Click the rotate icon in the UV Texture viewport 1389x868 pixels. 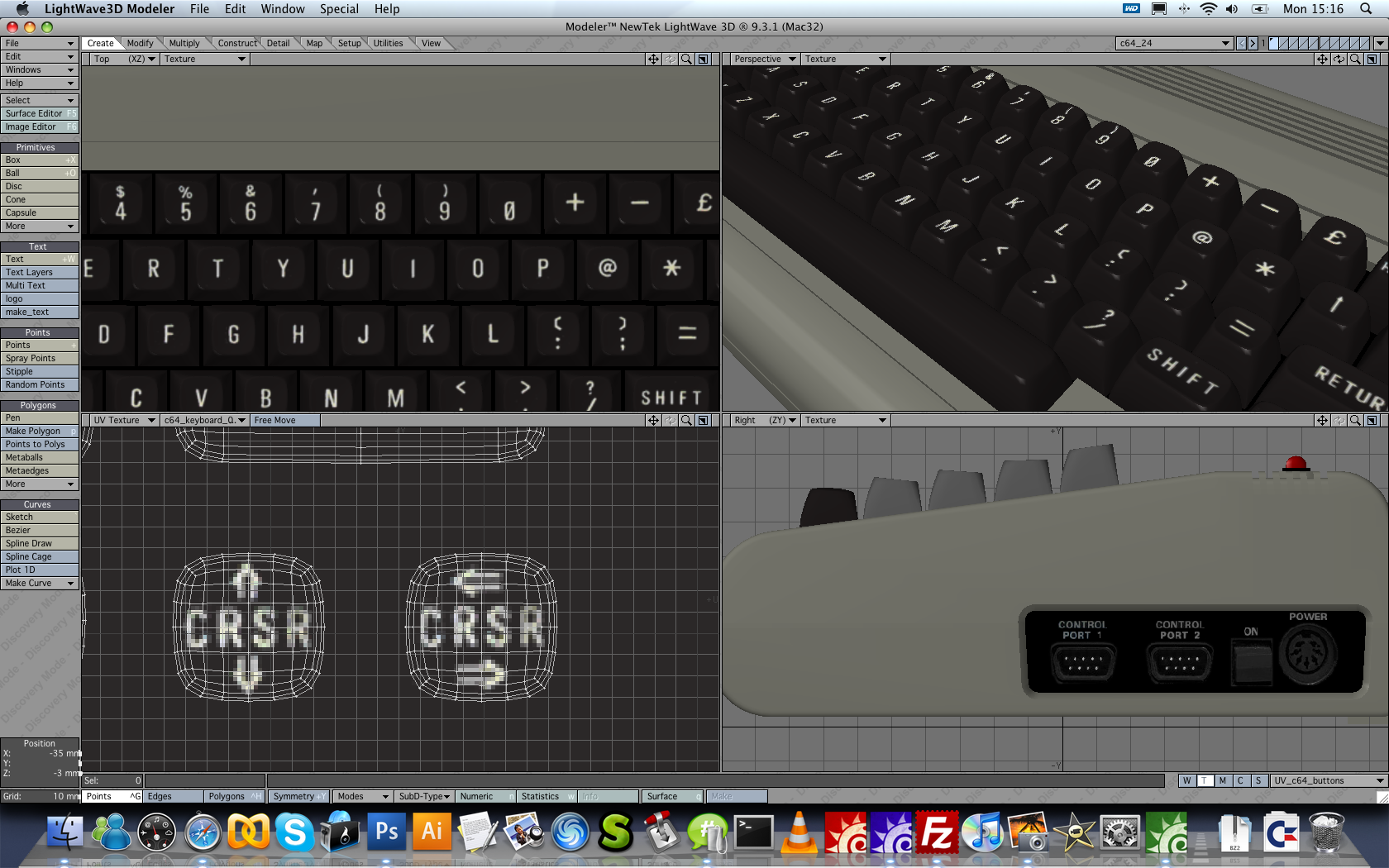click(670, 420)
